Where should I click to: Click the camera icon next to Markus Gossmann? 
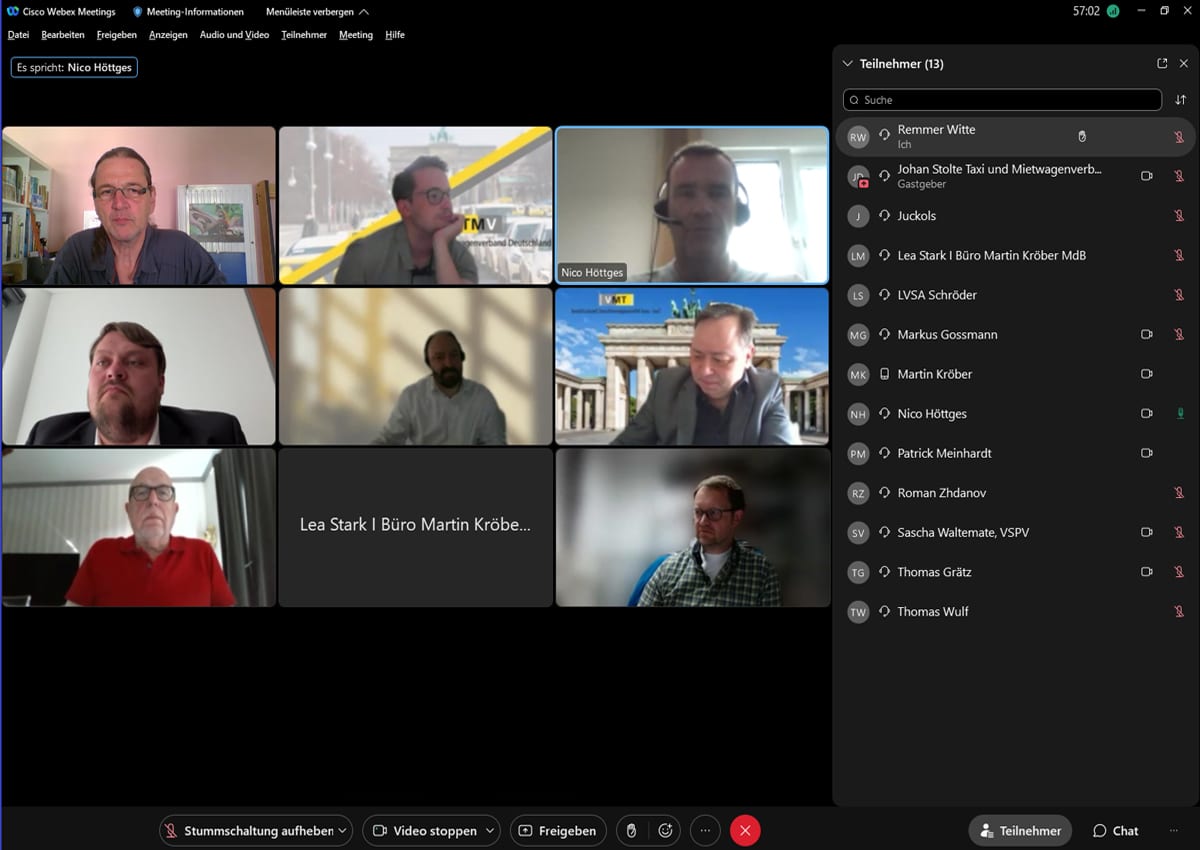click(x=1147, y=335)
